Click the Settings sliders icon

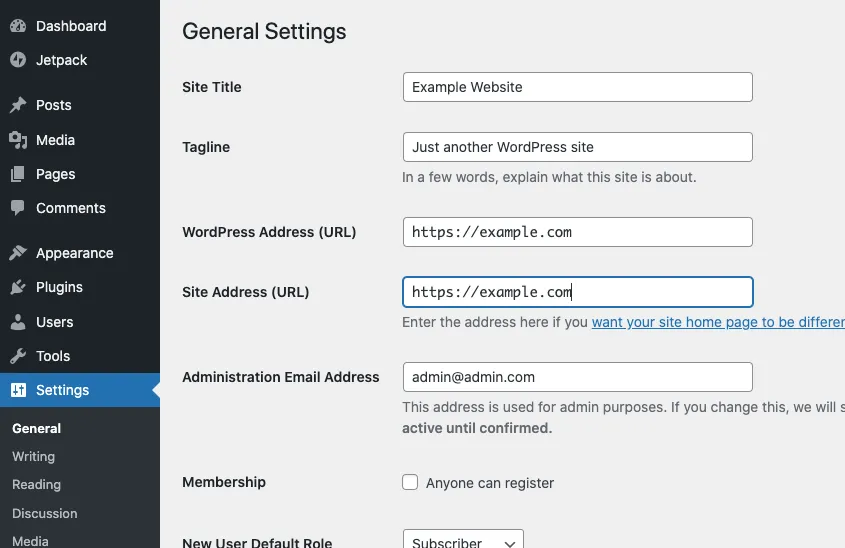[18, 390]
